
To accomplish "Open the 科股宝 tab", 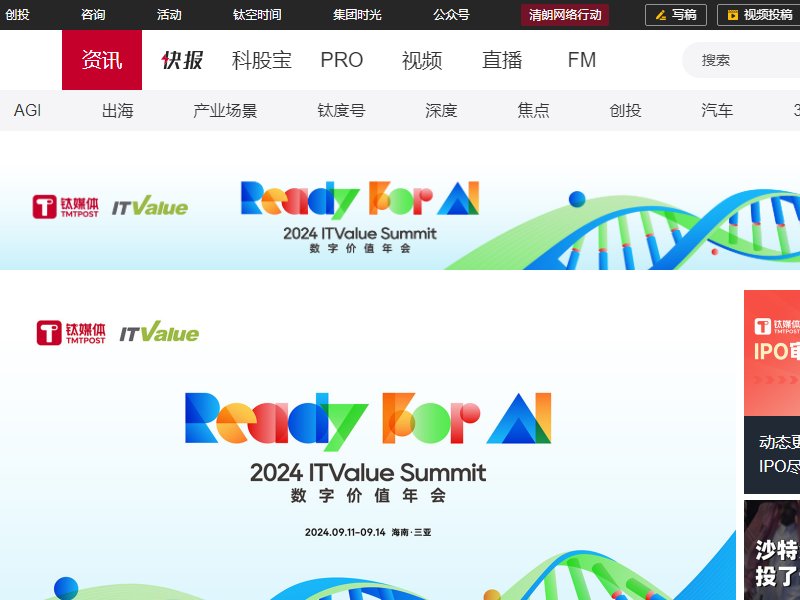I will coord(262,60).
